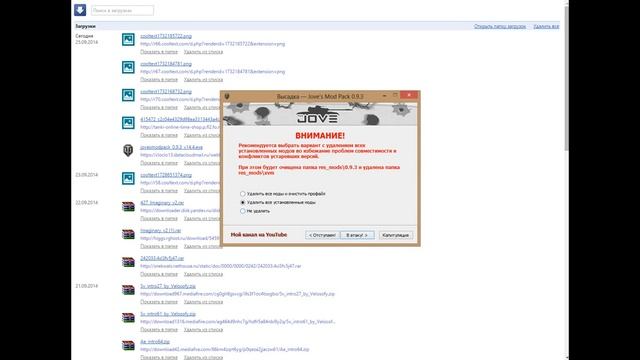Click 'В атаку! >' next button
The image size is (640, 360).
357,235
